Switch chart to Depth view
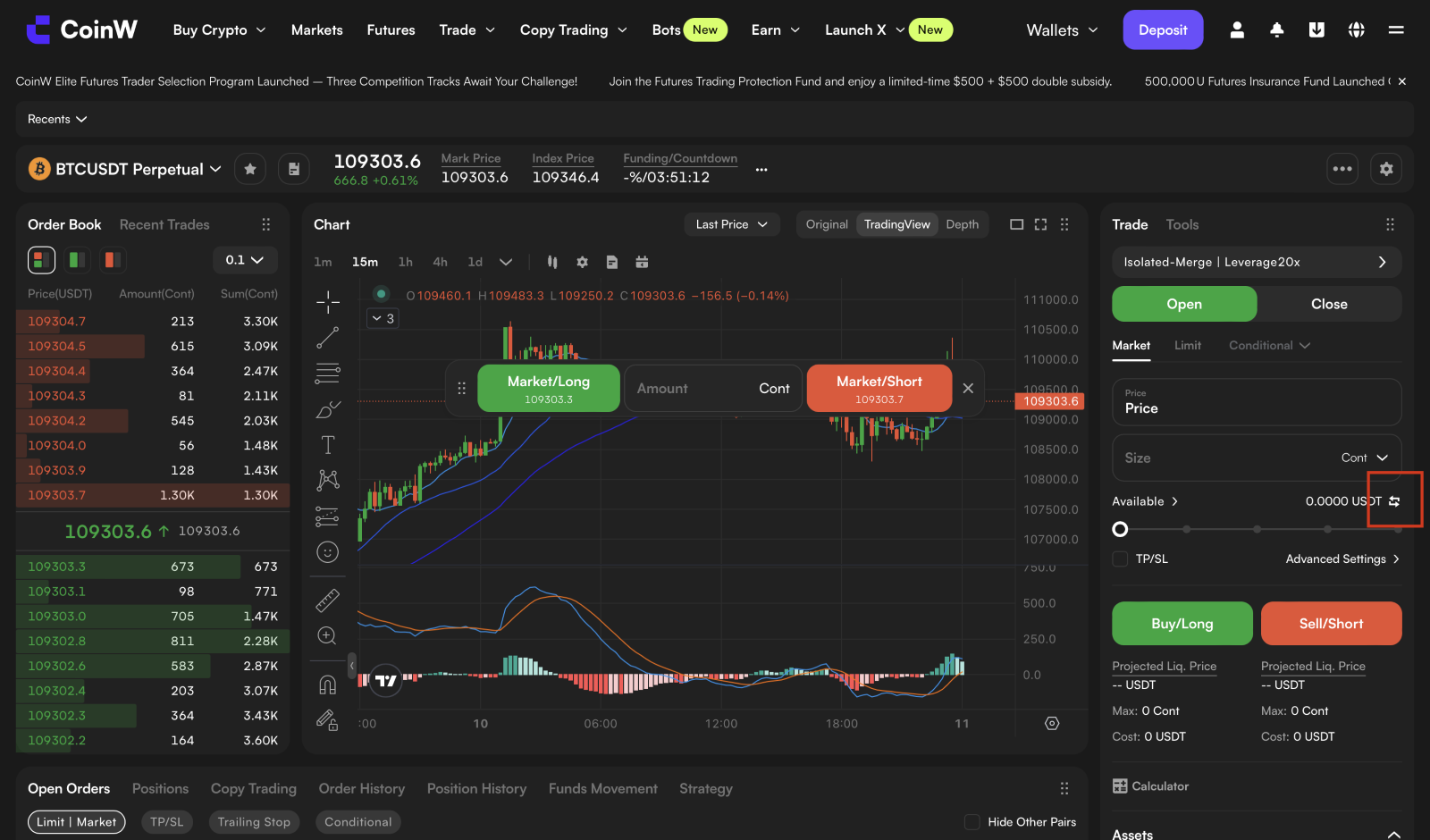 [x=963, y=224]
